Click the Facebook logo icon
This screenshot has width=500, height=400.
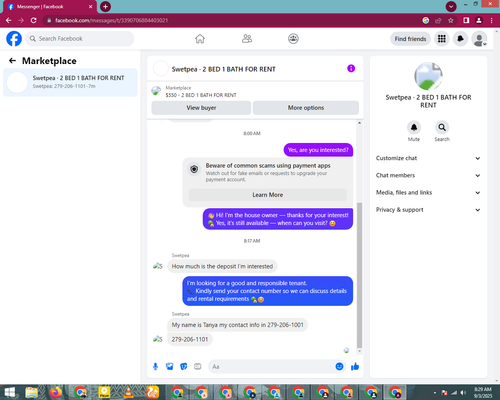pos(14,39)
